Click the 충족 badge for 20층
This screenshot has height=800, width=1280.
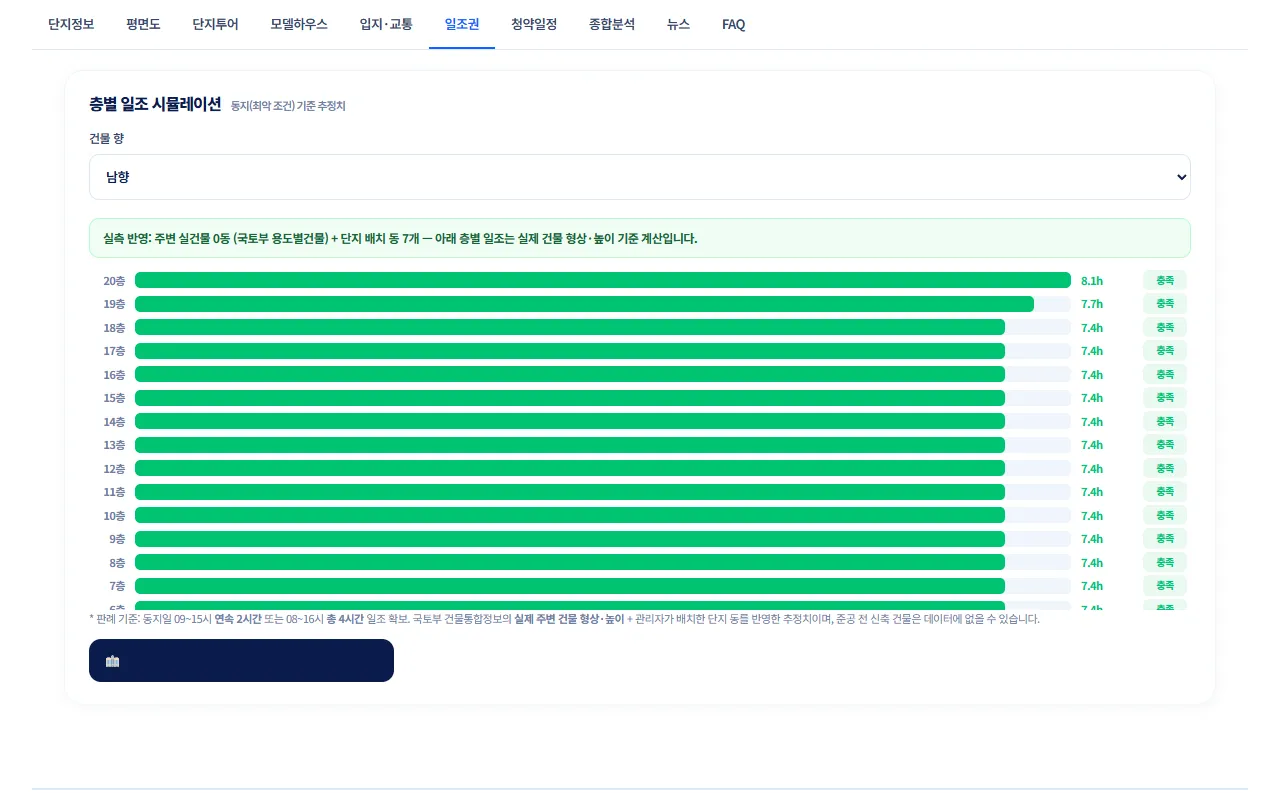(x=1165, y=280)
